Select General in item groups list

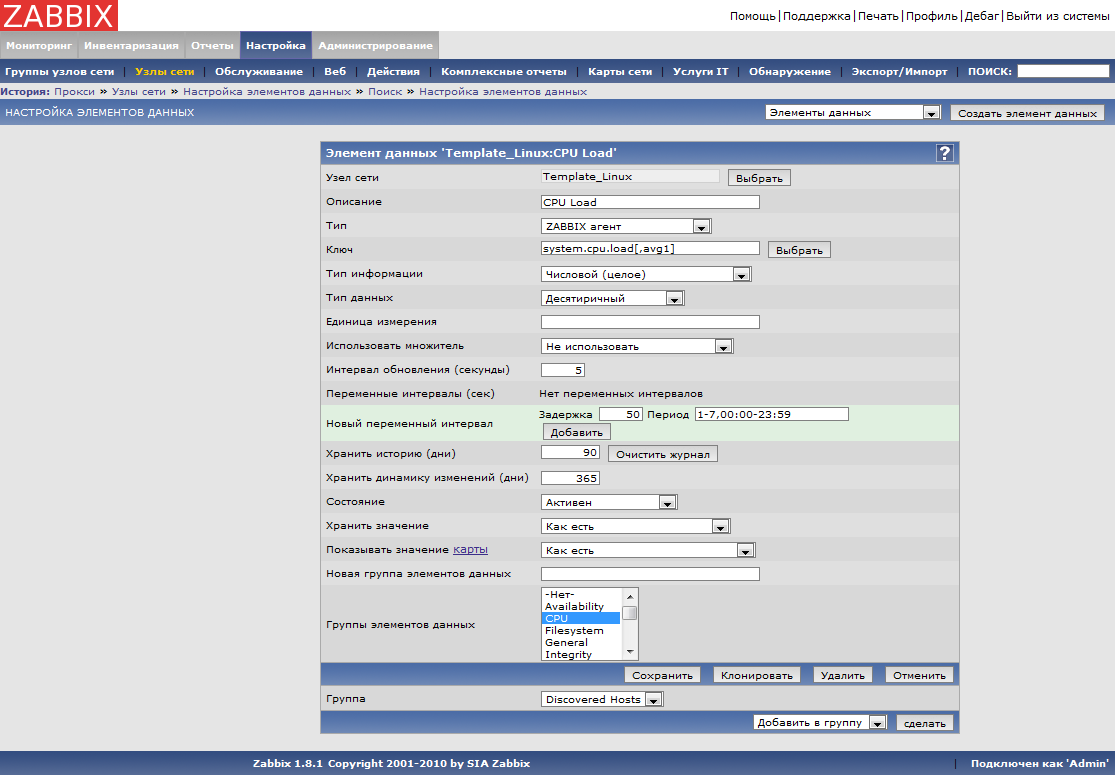pos(581,643)
